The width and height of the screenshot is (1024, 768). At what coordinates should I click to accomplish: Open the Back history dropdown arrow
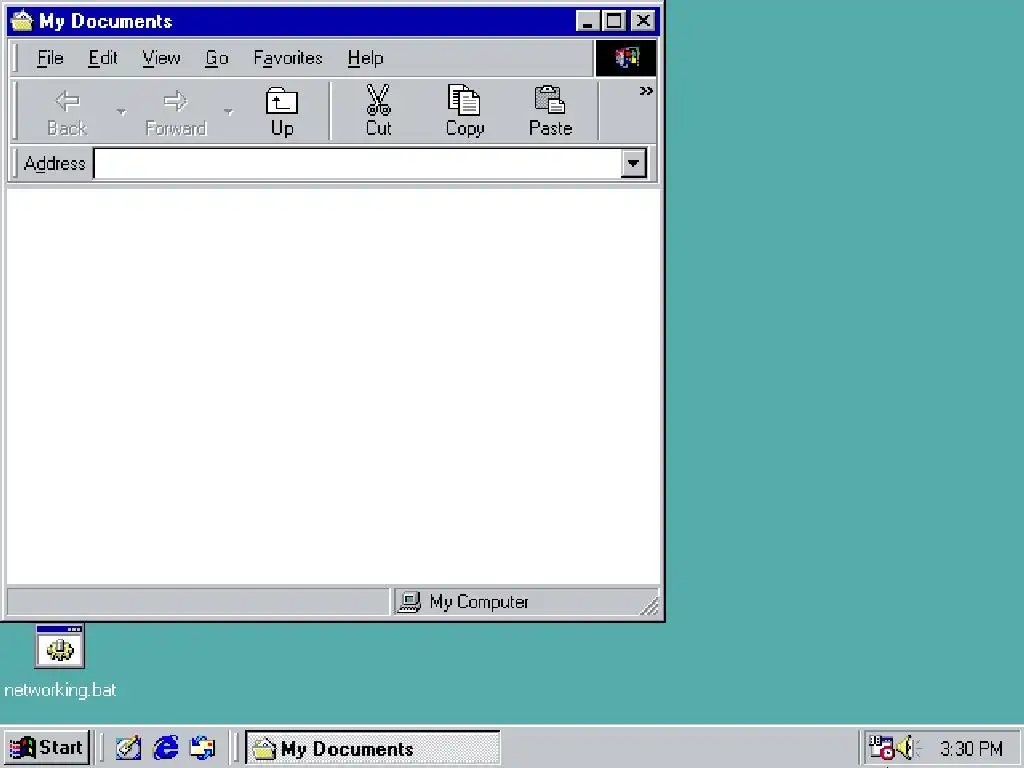click(x=121, y=112)
